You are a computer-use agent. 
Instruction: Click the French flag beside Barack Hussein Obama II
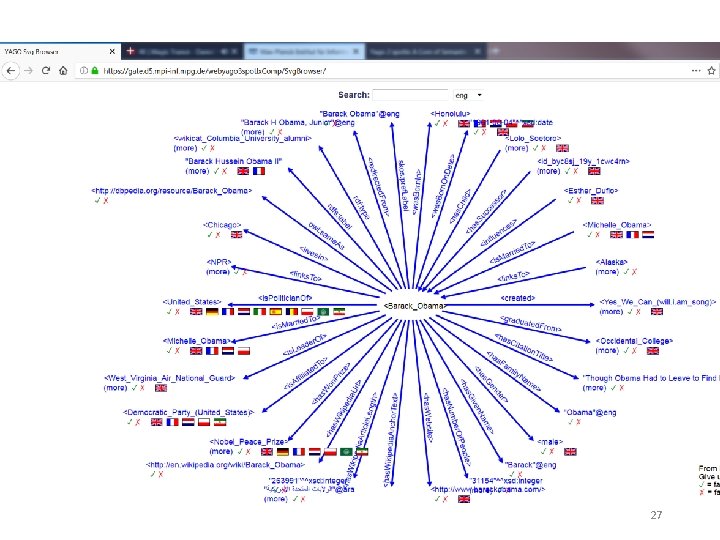click(x=259, y=171)
